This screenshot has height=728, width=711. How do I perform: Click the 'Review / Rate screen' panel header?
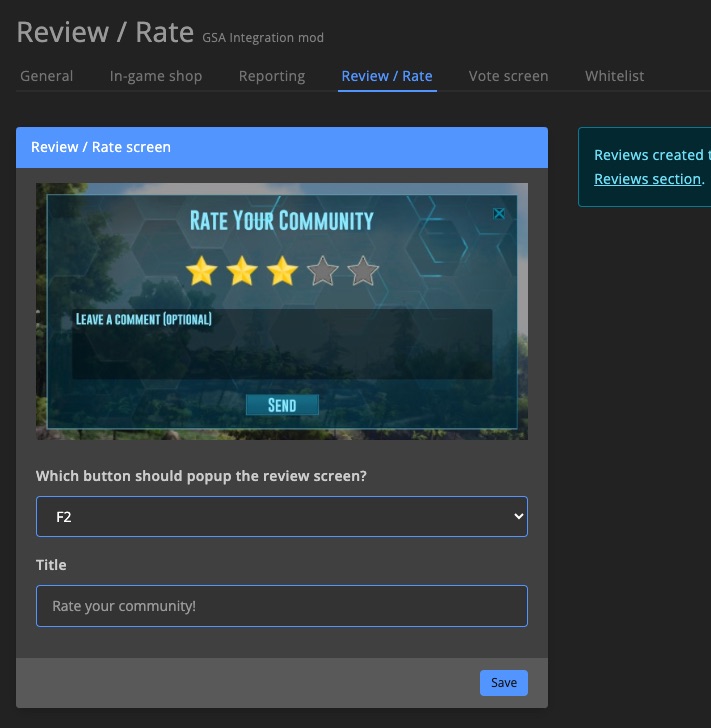(282, 147)
